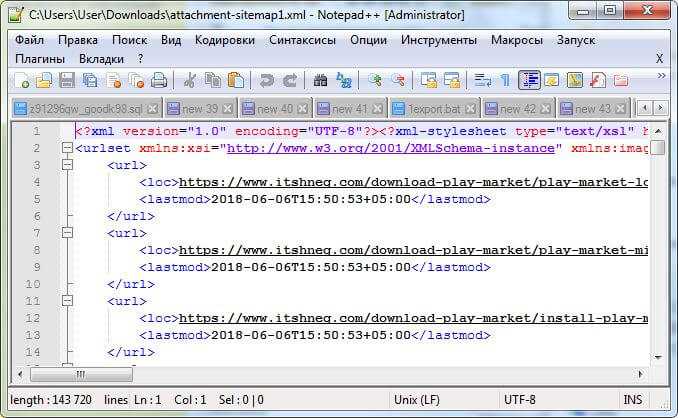The width and height of the screenshot is (678, 418).
Task: Switch to the new 43 tab
Action: [593, 109]
